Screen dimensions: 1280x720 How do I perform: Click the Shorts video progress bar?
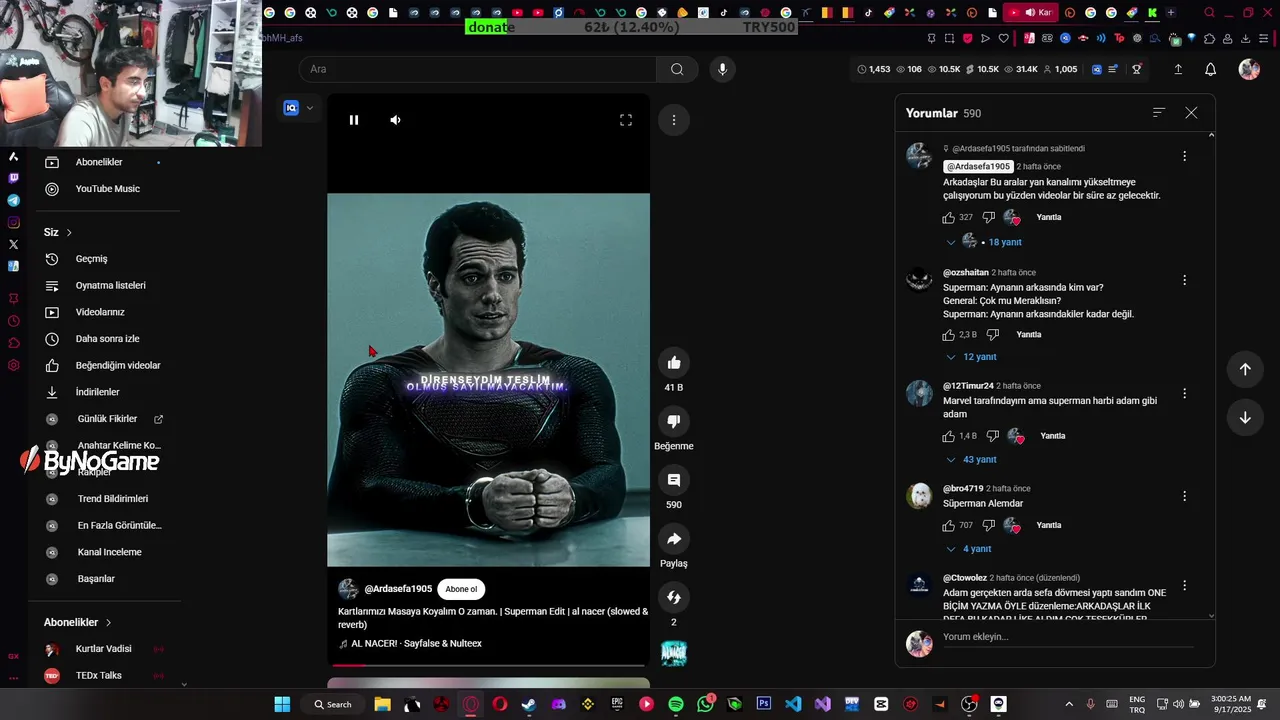(x=488, y=664)
